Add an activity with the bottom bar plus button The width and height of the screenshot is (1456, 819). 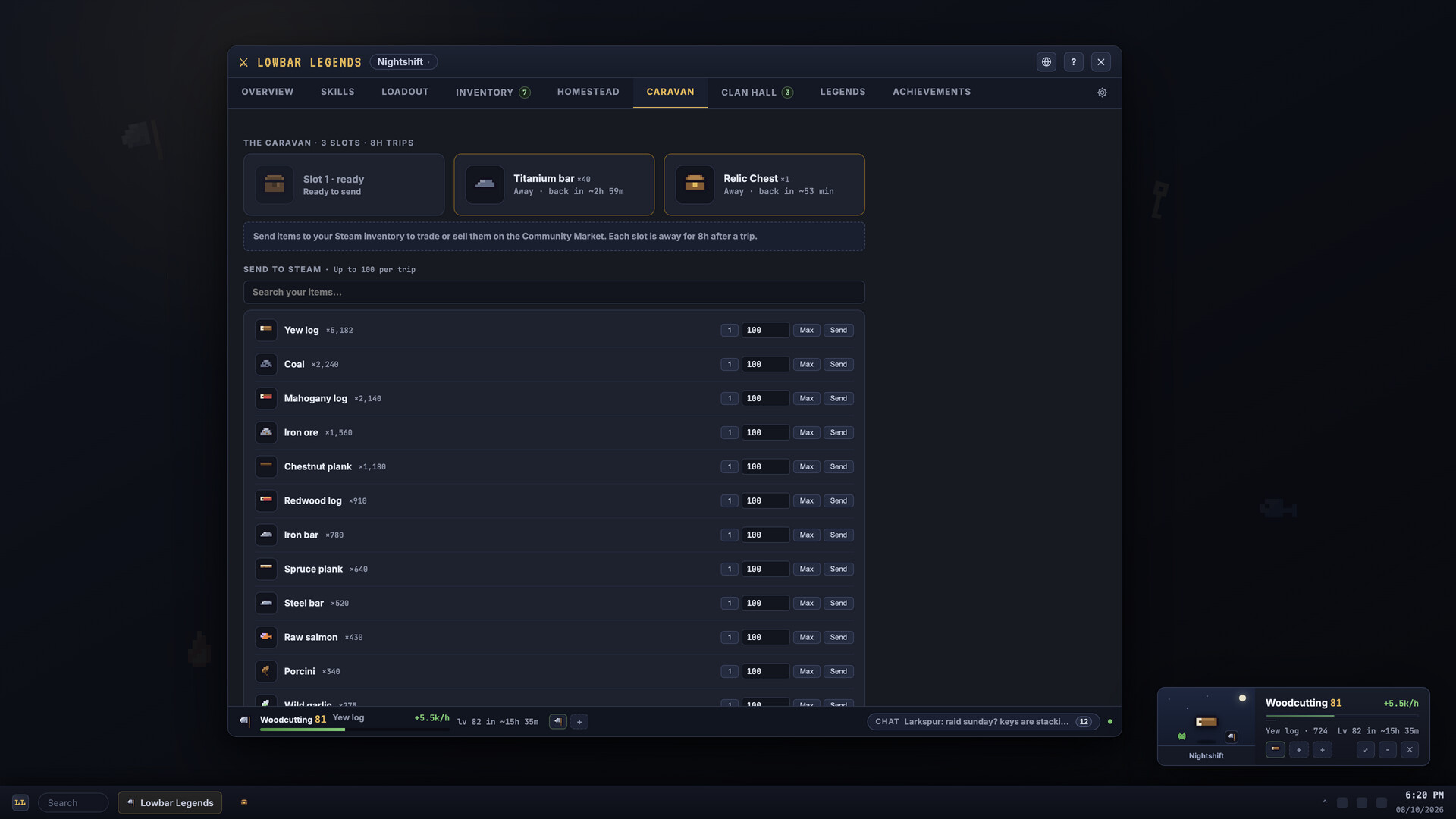pos(579,722)
